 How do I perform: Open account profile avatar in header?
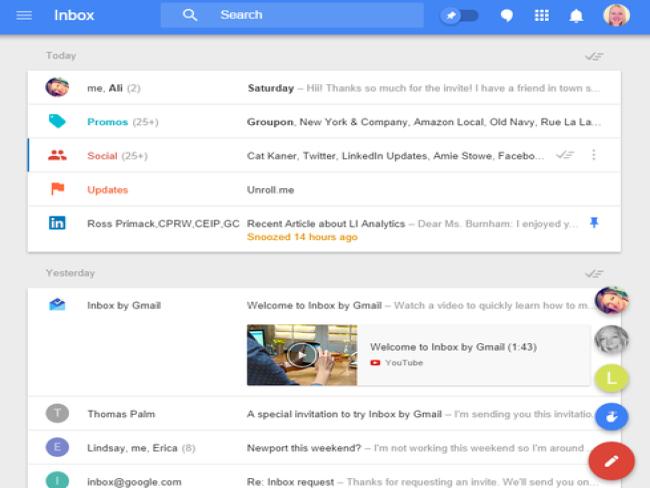[x=616, y=15]
